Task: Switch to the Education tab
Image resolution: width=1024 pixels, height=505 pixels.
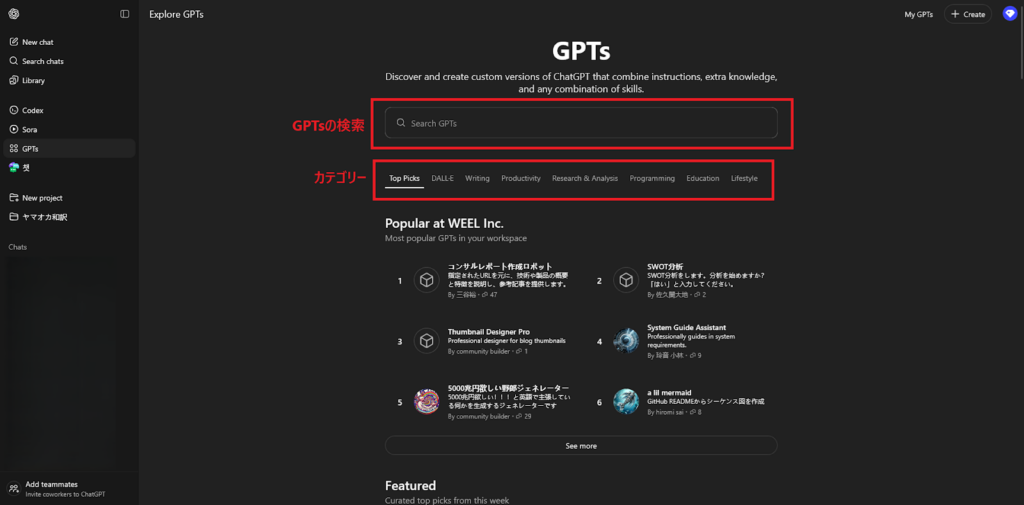Action: [703, 178]
